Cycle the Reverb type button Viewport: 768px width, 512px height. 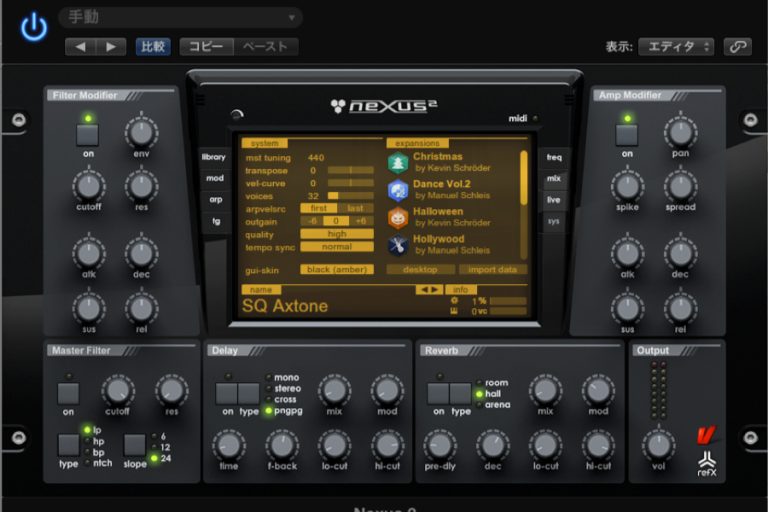[460, 393]
